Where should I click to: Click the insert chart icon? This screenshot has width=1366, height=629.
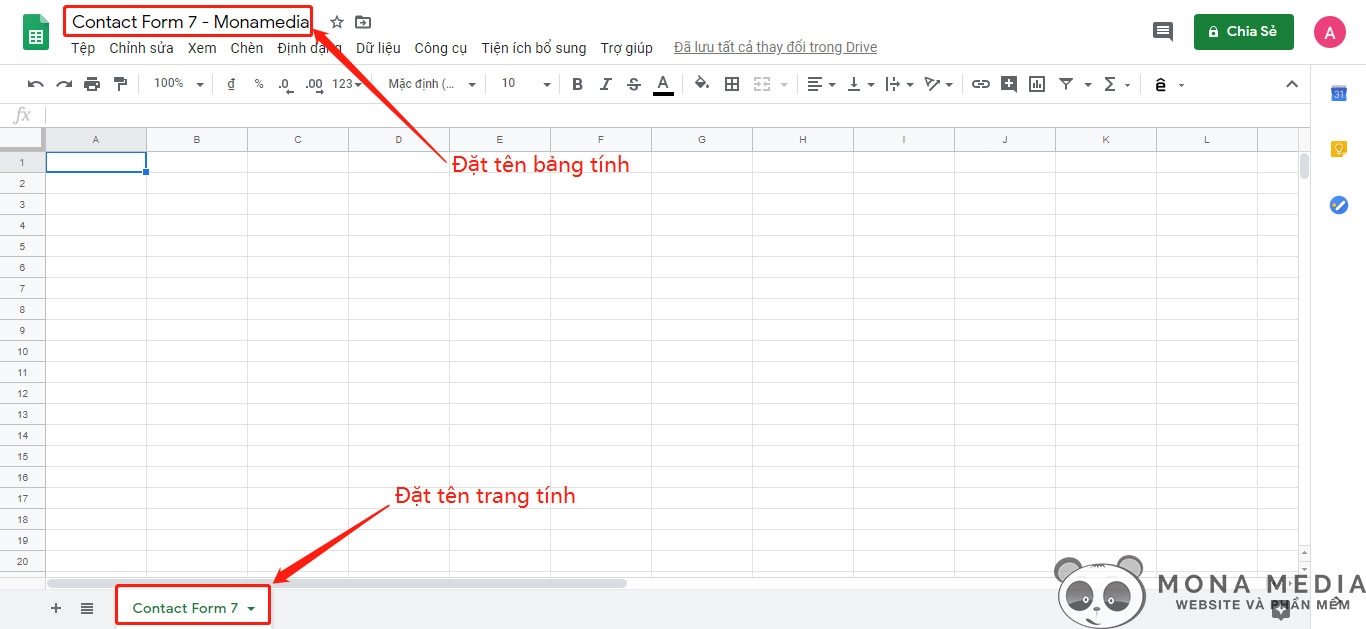[1037, 84]
